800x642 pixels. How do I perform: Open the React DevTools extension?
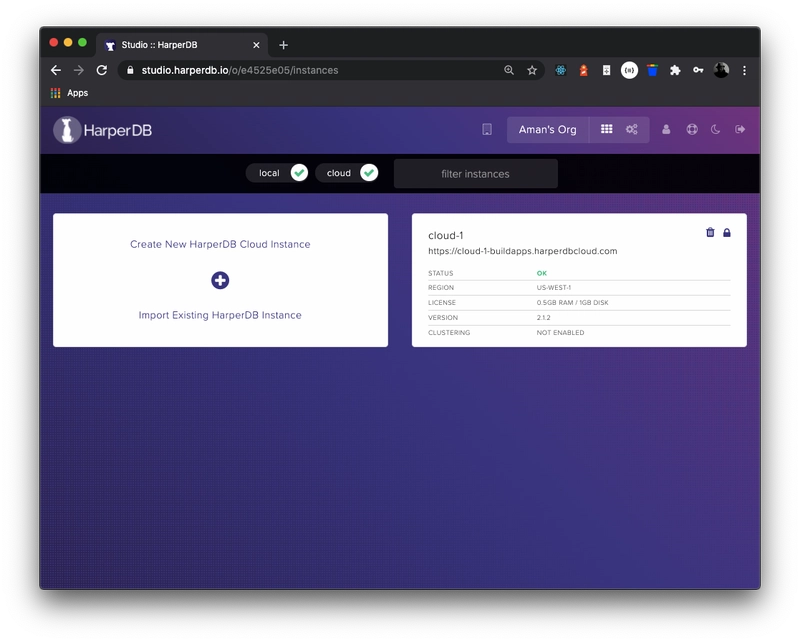click(560, 70)
